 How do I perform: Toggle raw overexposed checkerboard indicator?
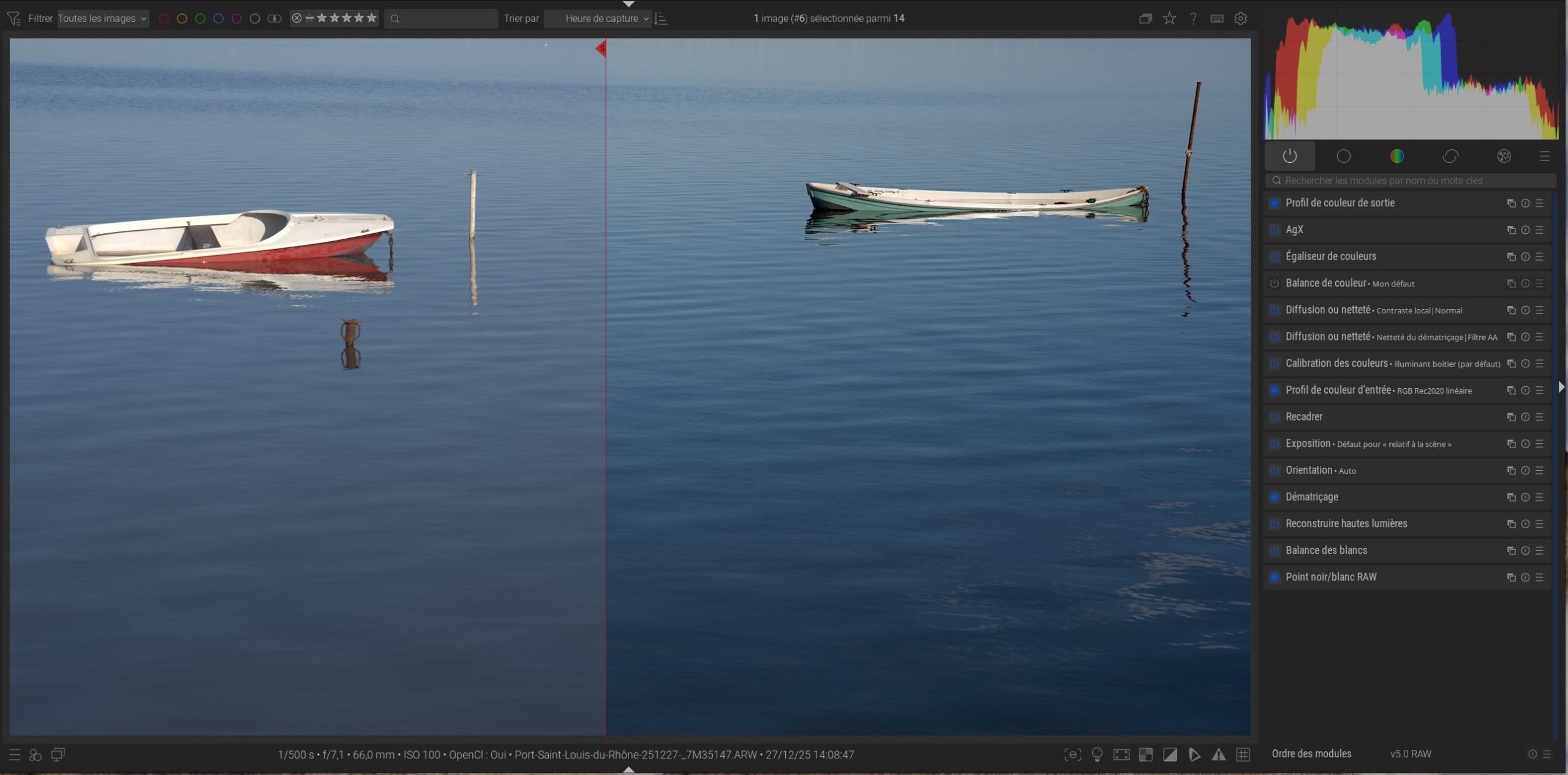click(x=1145, y=754)
